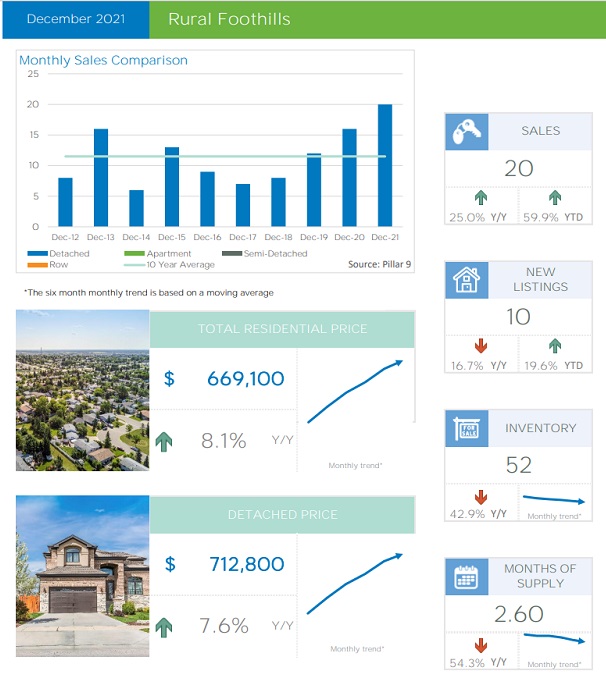Select the Rural Foothills header banner

378,19
